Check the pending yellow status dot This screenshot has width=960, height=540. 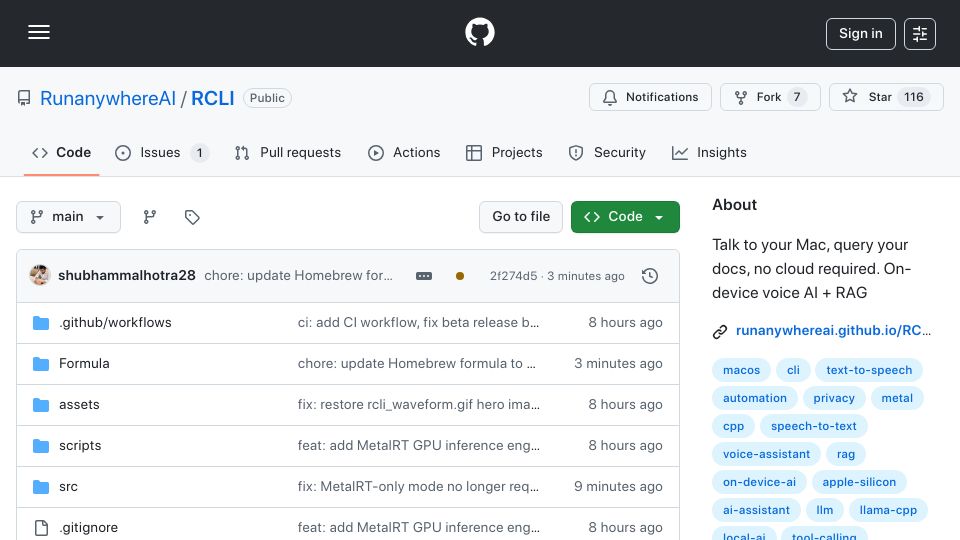tap(460, 276)
